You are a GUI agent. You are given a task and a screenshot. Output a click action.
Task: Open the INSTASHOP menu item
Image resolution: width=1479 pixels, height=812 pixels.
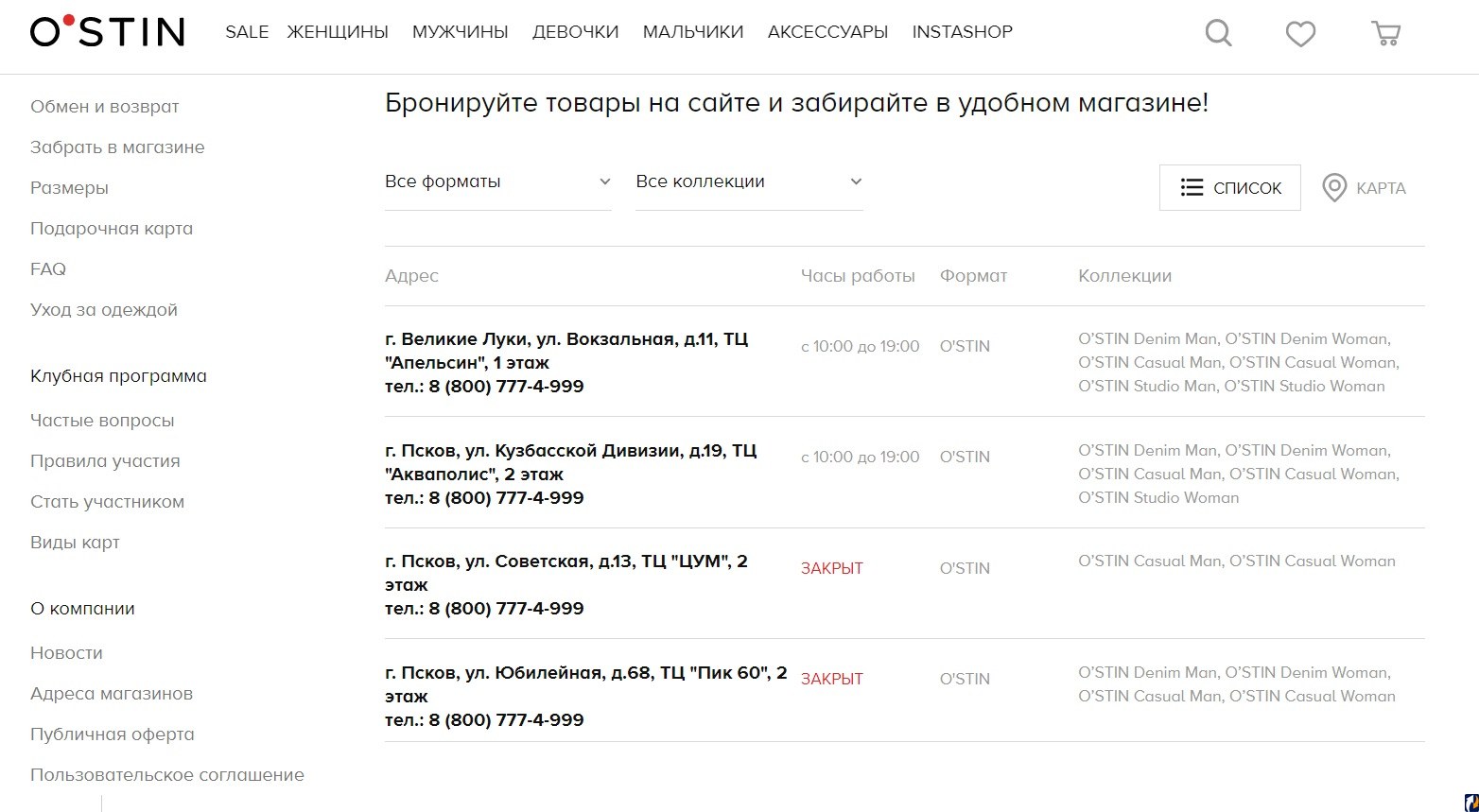962,32
